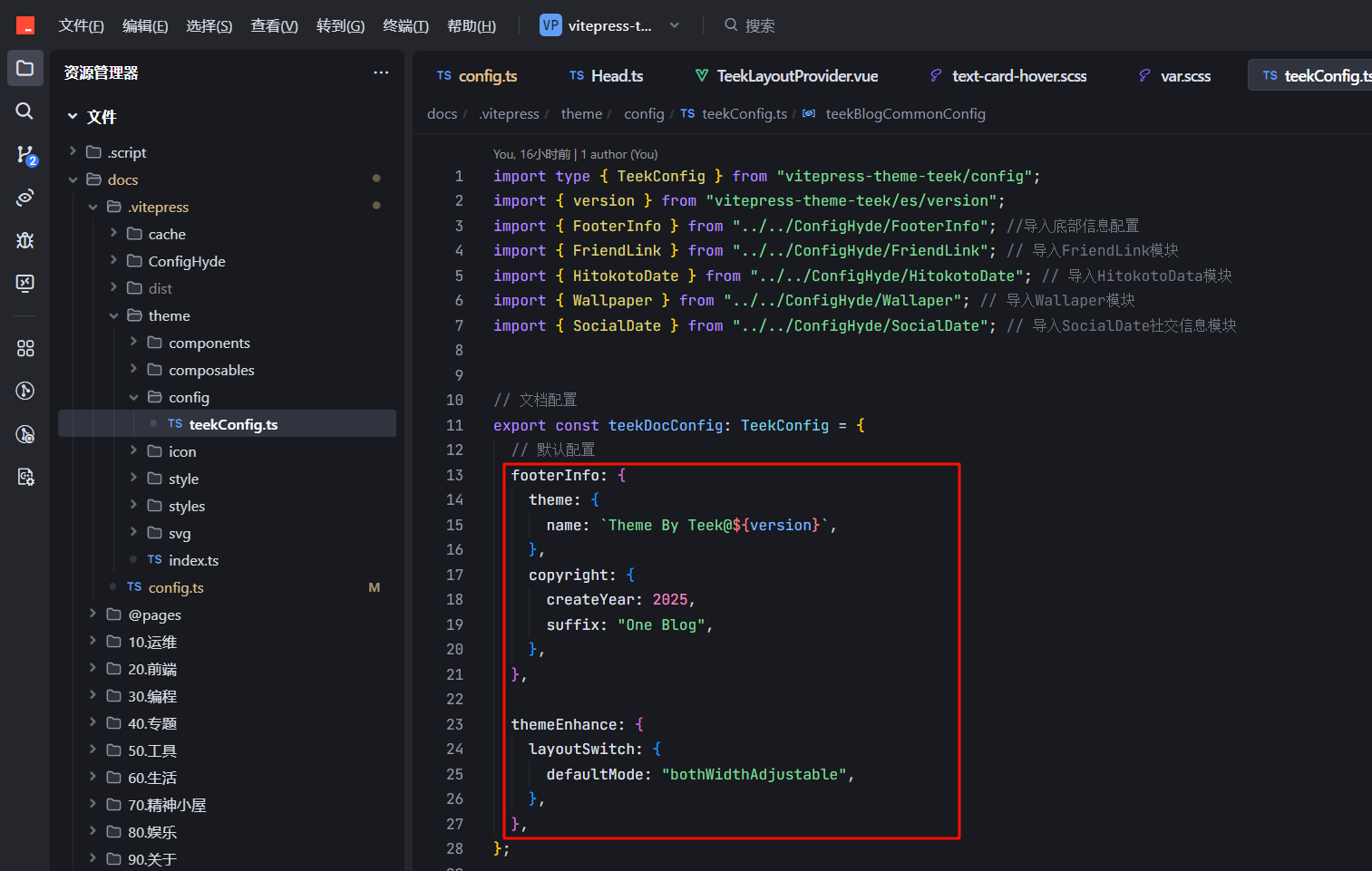Collapse the theme folder chevron
Image resolution: width=1372 pixels, height=871 pixels.
114,315
